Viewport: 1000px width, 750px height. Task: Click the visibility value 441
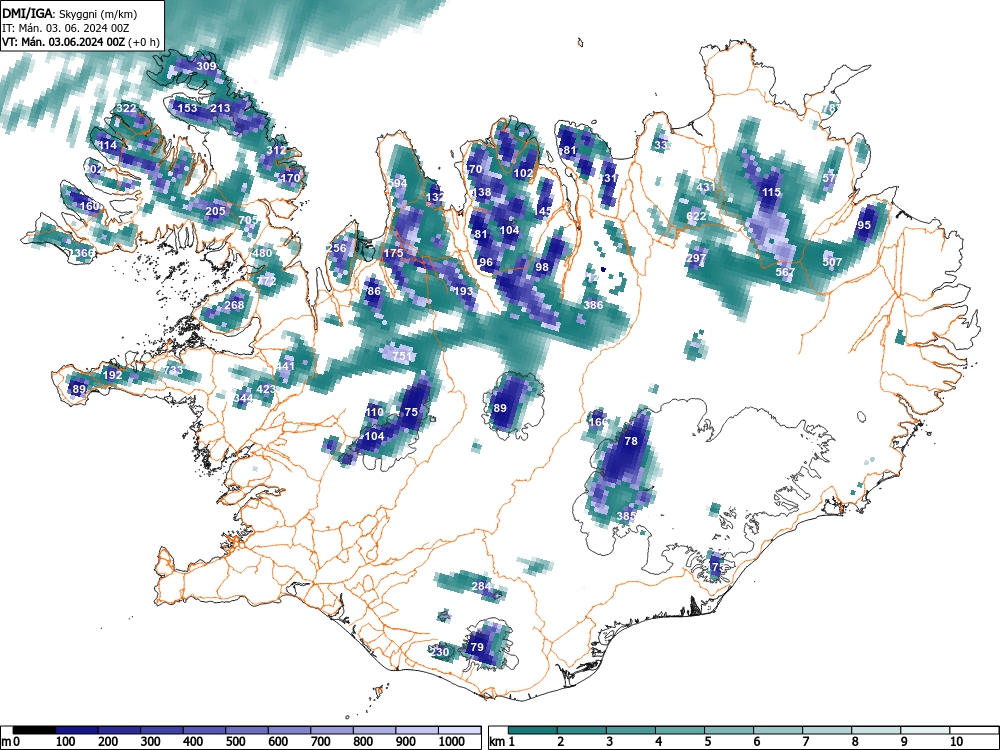click(x=285, y=366)
